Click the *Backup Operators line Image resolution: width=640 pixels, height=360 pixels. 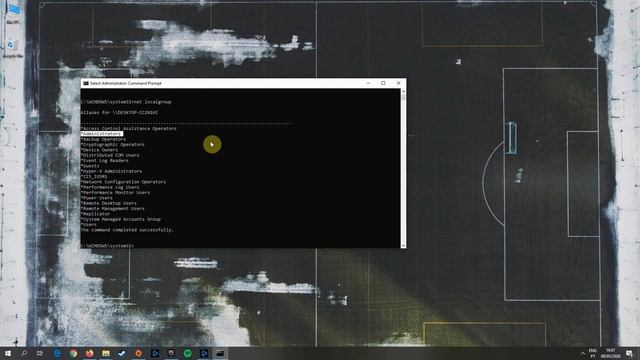coord(103,139)
